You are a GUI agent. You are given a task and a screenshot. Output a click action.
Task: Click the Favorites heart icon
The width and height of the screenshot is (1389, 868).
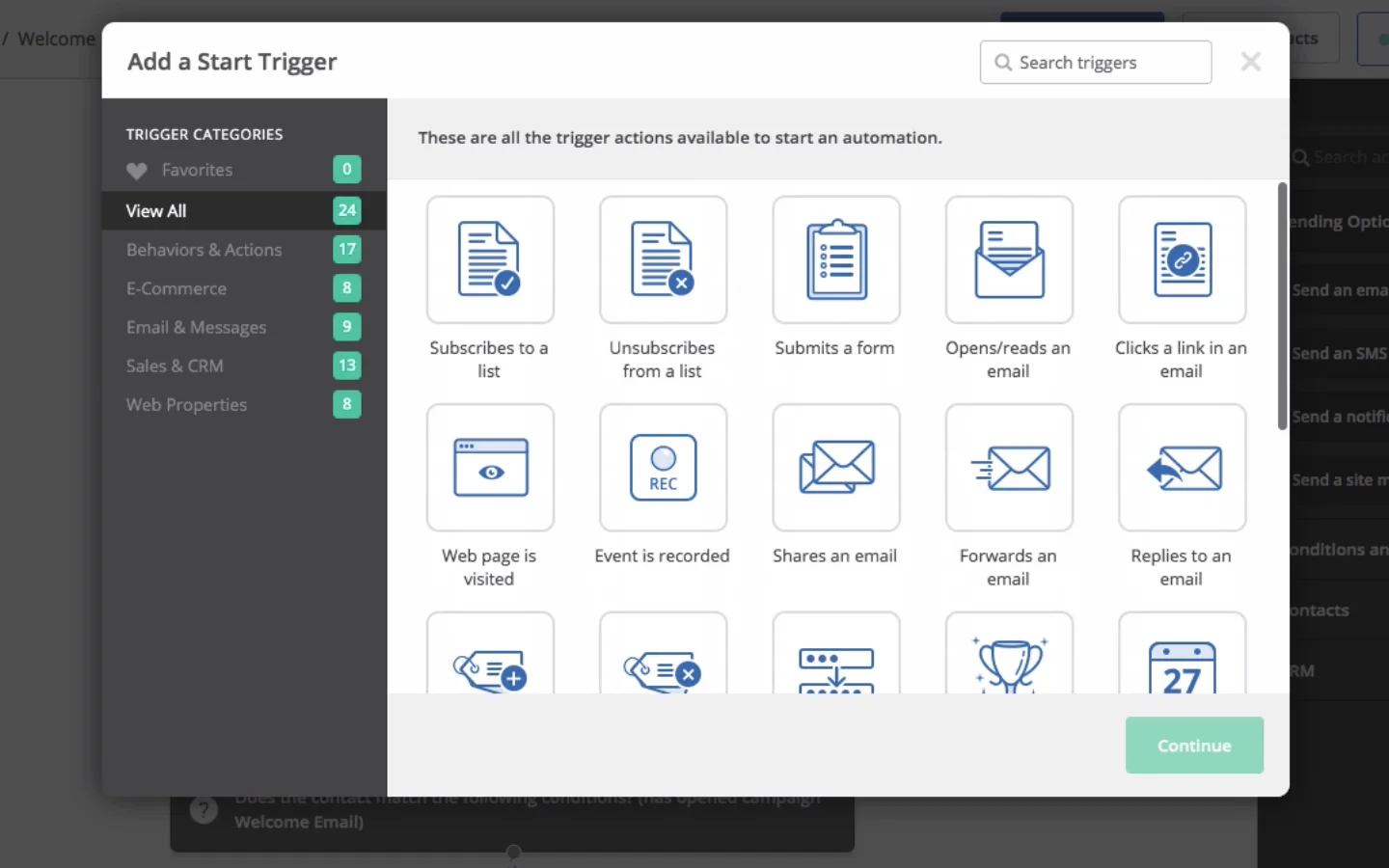pos(137,171)
